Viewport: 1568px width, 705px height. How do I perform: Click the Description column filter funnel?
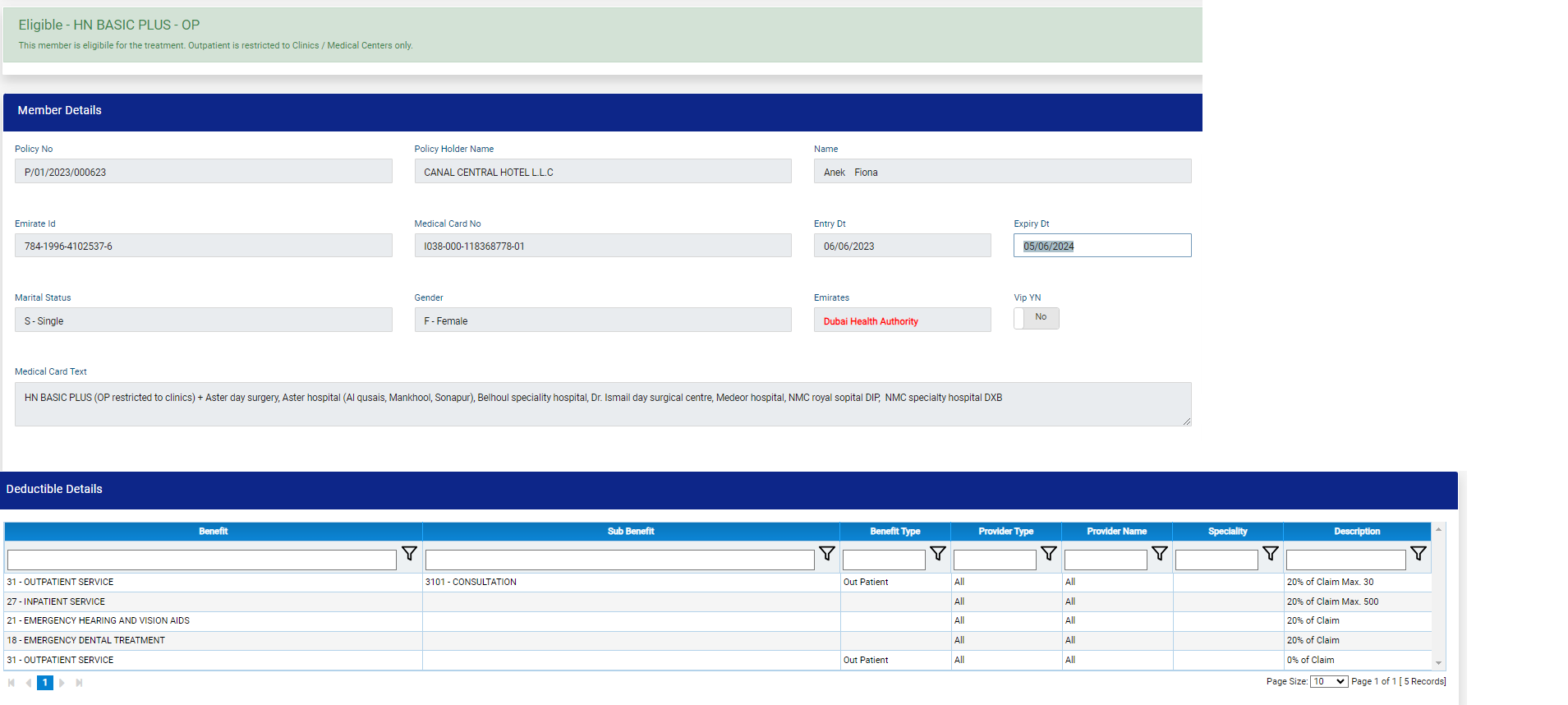(x=1419, y=554)
